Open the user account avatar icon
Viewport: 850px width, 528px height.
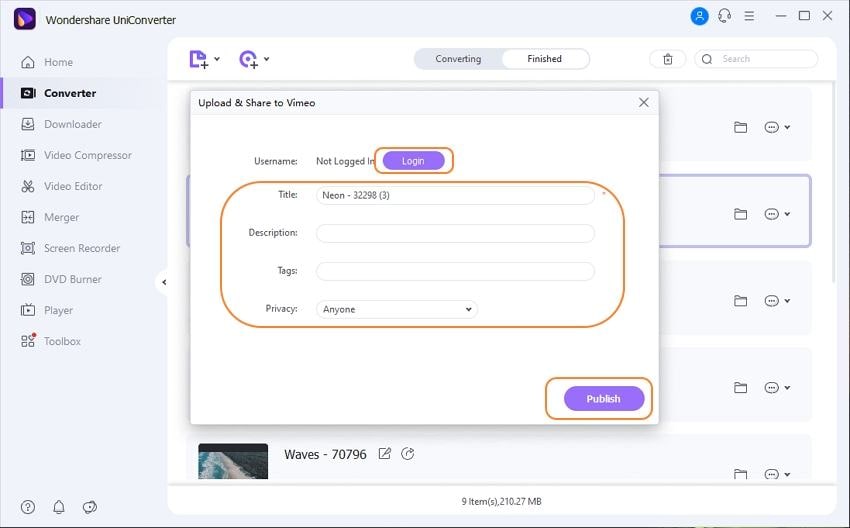pyautogui.click(x=699, y=16)
